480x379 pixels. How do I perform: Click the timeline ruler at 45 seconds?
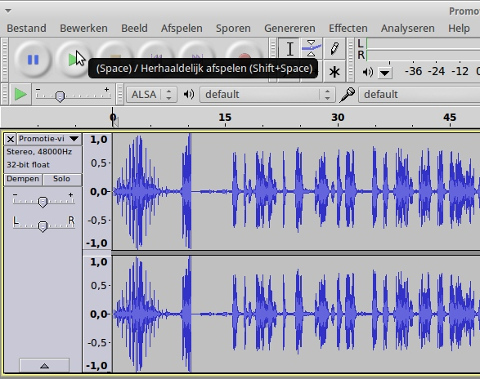click(x=450, y=118)
